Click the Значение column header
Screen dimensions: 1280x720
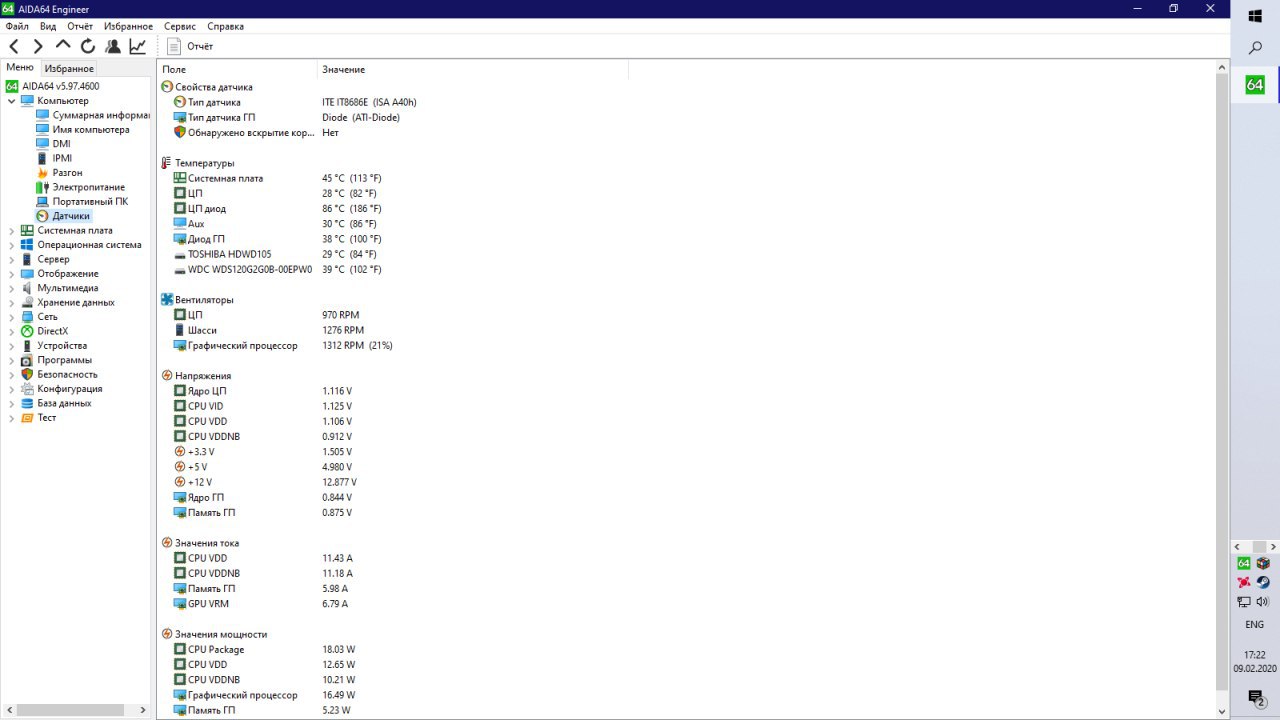473,69
